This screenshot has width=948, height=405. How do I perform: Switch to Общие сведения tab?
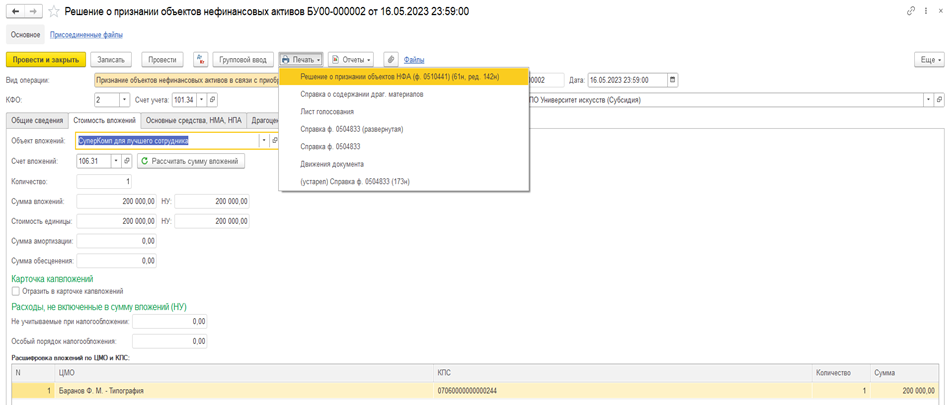click(37, 120)
